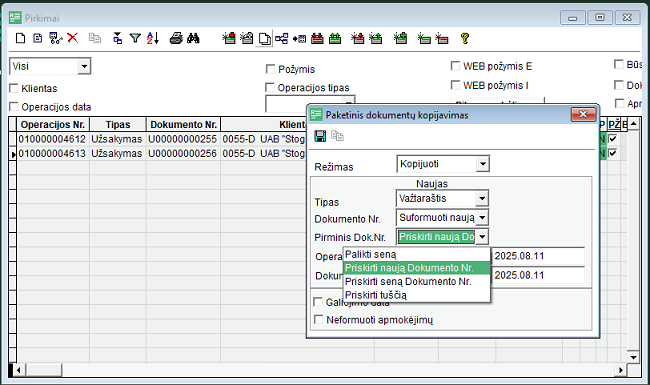Open the Visi filter dropdown
650x385 pixels.
coord(84,66)
